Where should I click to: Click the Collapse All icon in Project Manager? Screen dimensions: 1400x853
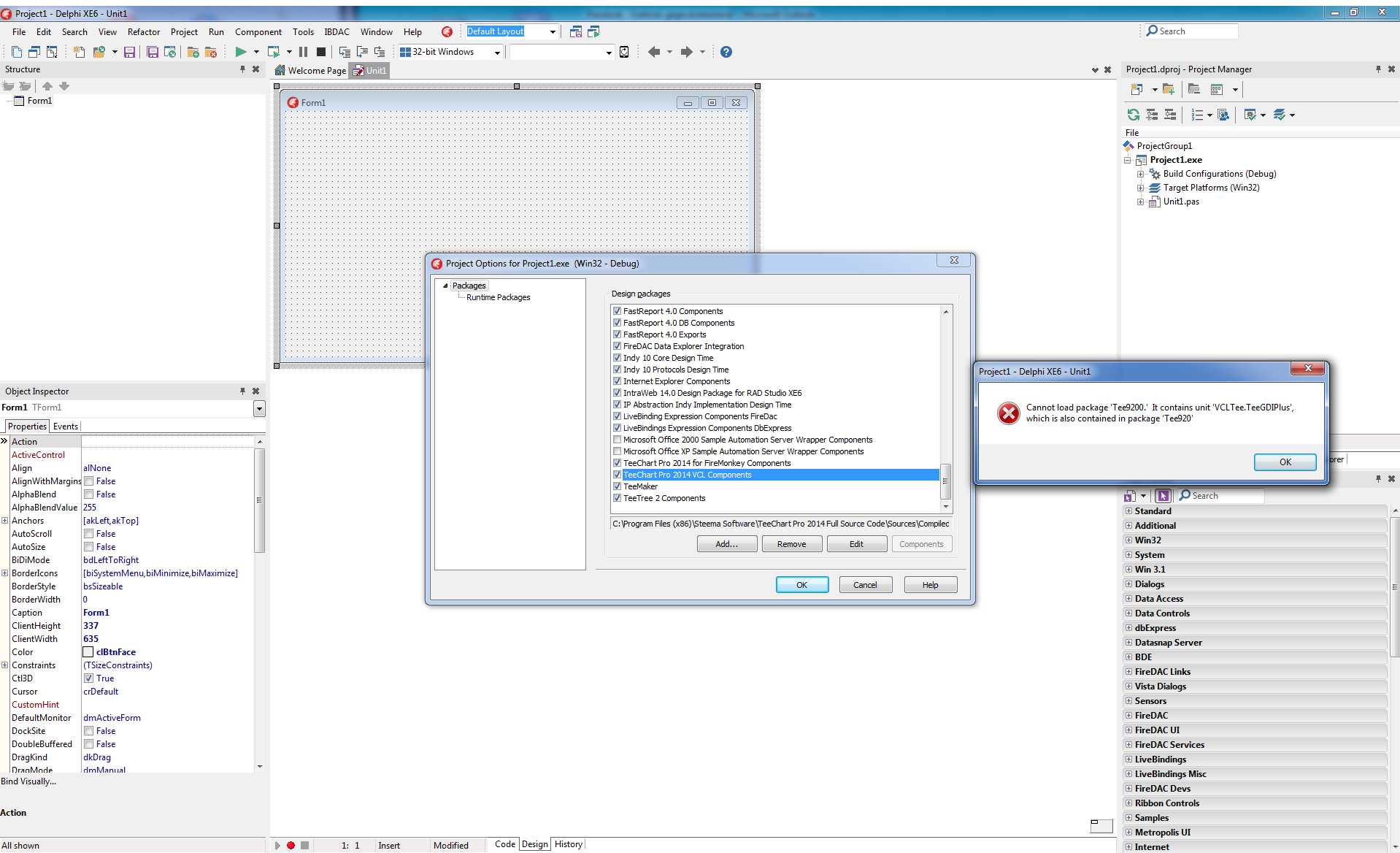[1170, 115]
